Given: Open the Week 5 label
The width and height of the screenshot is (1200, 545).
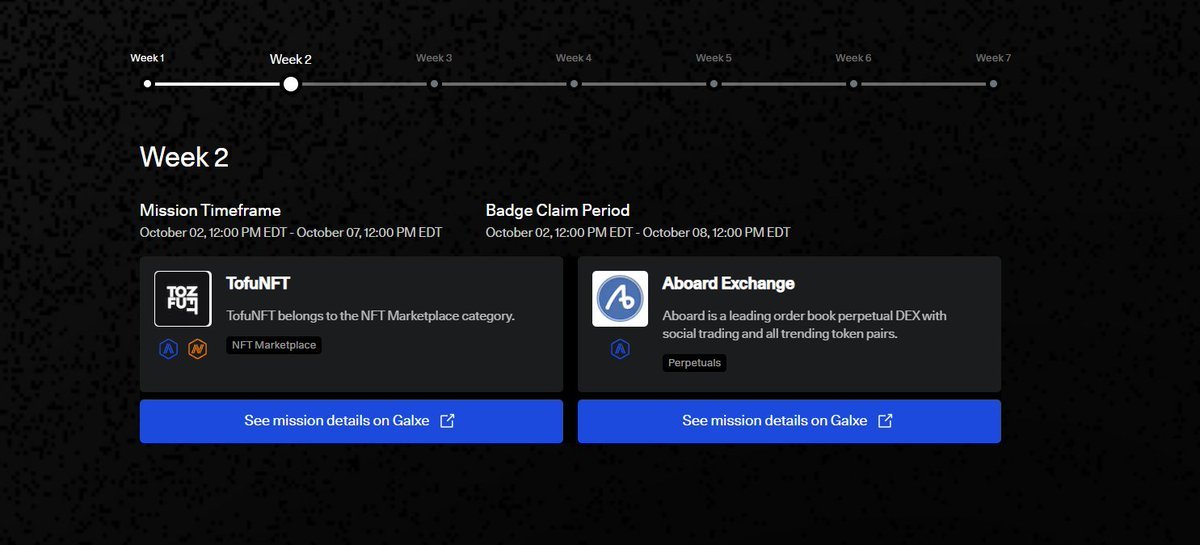Looking at the screenshot, I should [714, 58].
